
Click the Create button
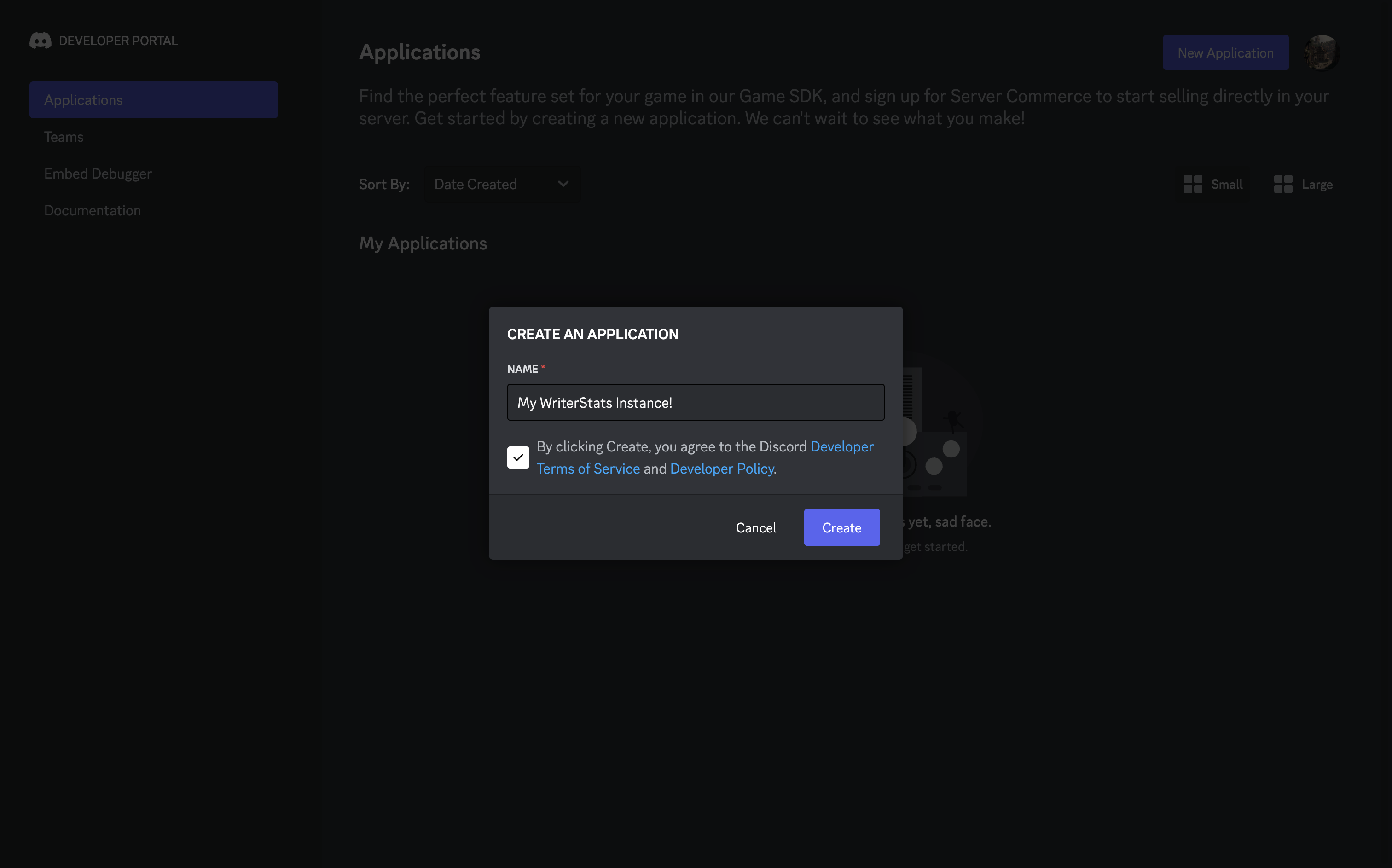click(841, 527)
